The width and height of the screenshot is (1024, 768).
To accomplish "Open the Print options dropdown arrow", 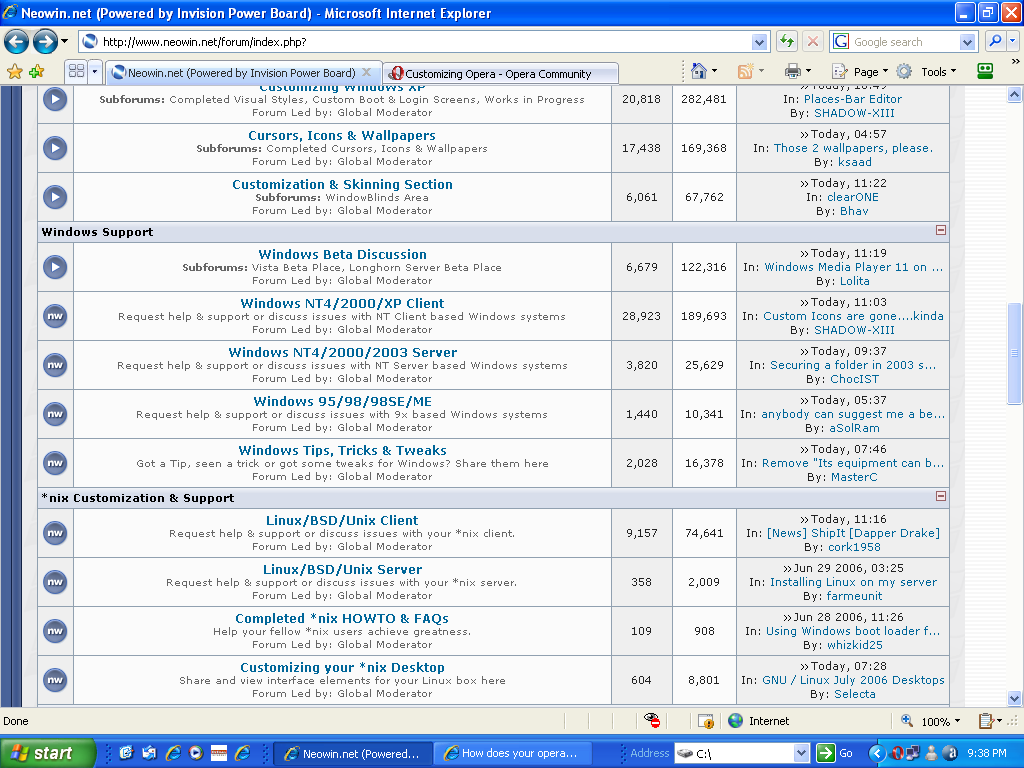I will click(808, 71).
